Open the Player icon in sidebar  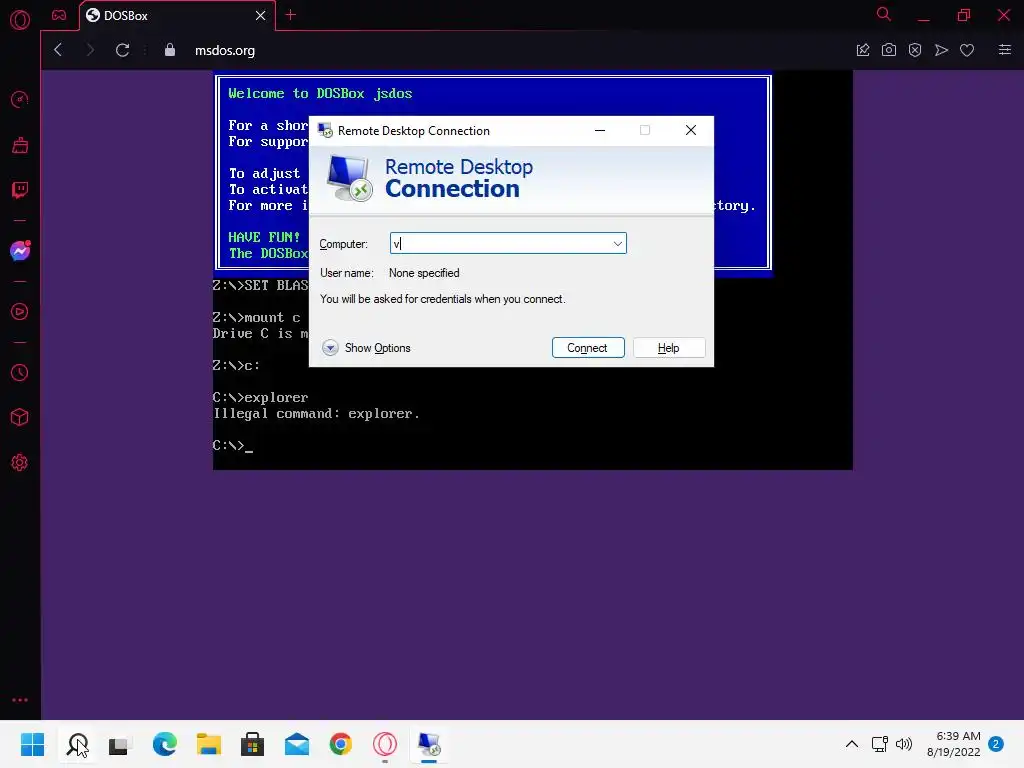coord(20,312)
